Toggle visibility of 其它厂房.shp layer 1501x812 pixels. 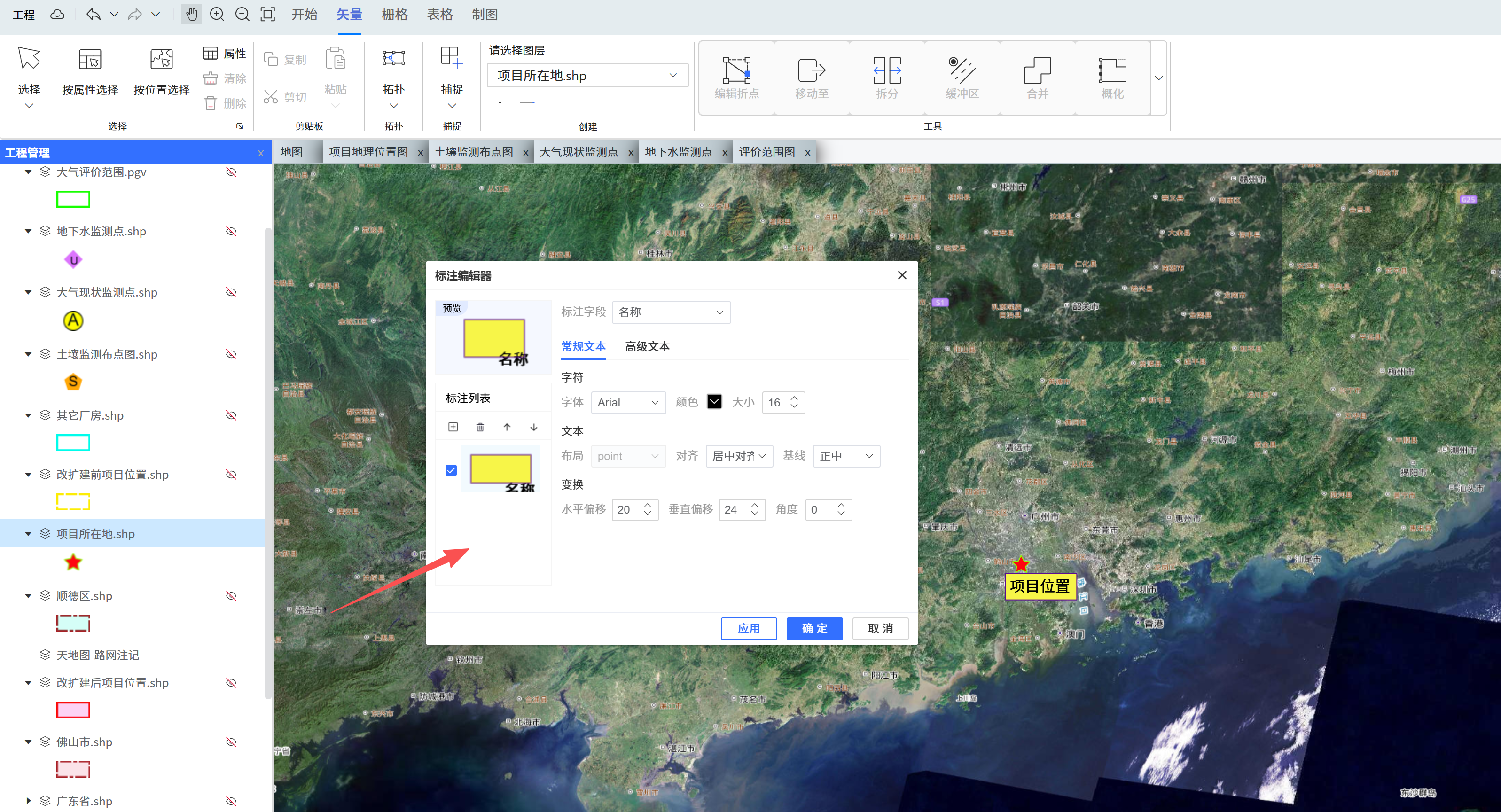coord(231,415)
